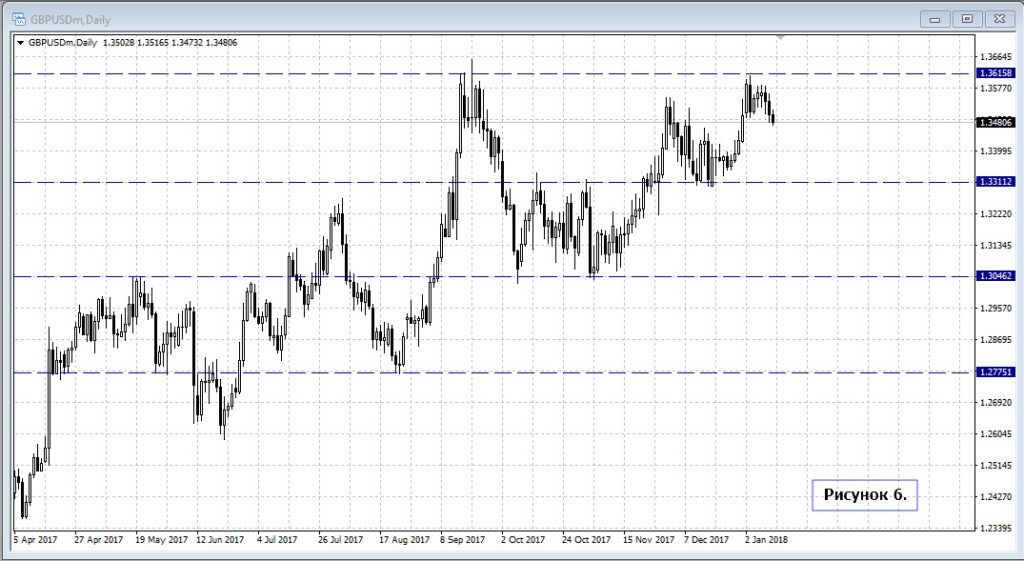This screenshot has height=561, width=1024.
Task: Open the GBPUSDm,Daily dropdown triangle in chart
Action: (x=20, y=42)
